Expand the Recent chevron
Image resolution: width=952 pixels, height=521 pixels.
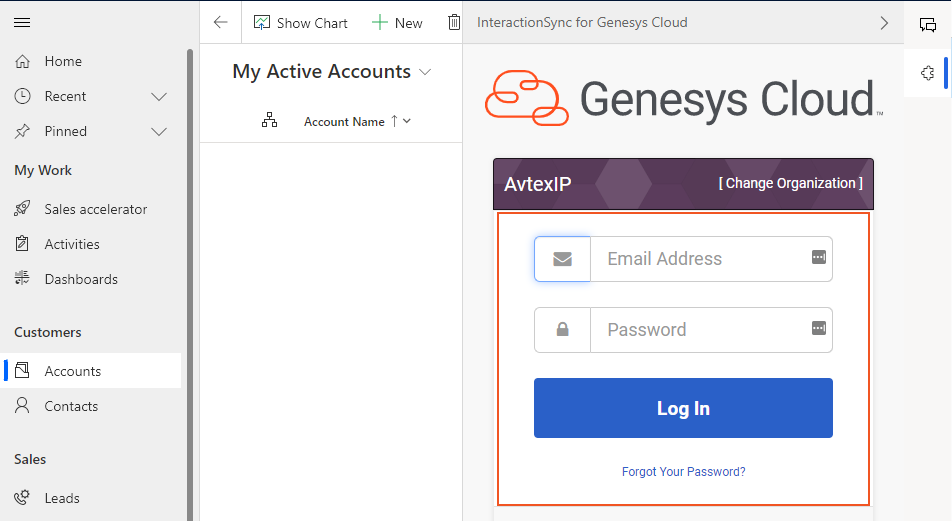coord(159,97)
